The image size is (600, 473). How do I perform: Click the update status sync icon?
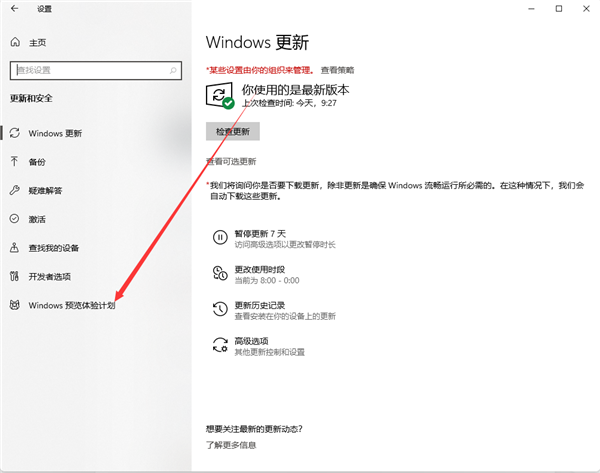click(218, 96)
